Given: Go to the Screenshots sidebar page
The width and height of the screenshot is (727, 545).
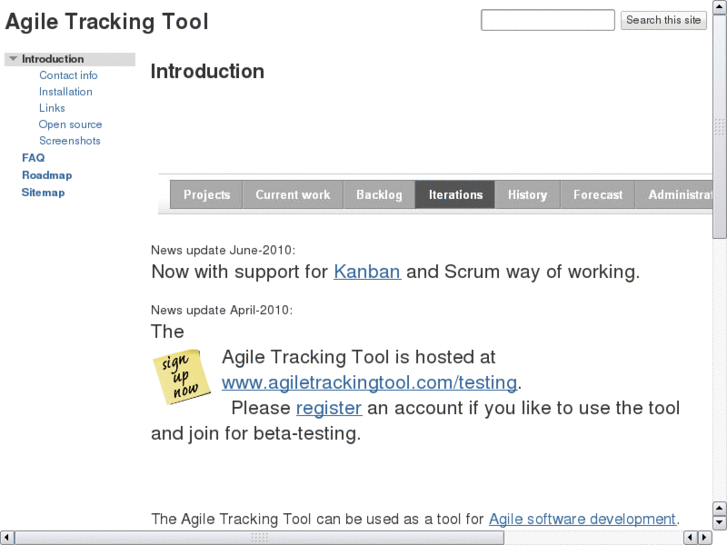Looking at the screenshot, I should (70, 141).
